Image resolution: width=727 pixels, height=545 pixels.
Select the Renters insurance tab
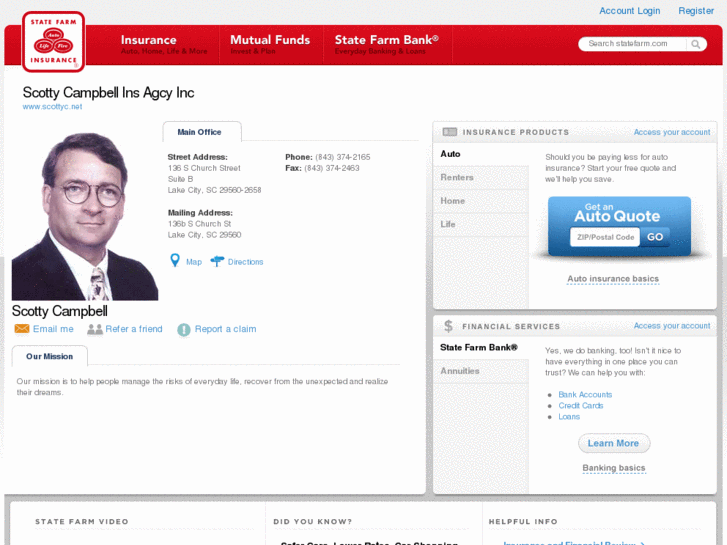[458, 178]
